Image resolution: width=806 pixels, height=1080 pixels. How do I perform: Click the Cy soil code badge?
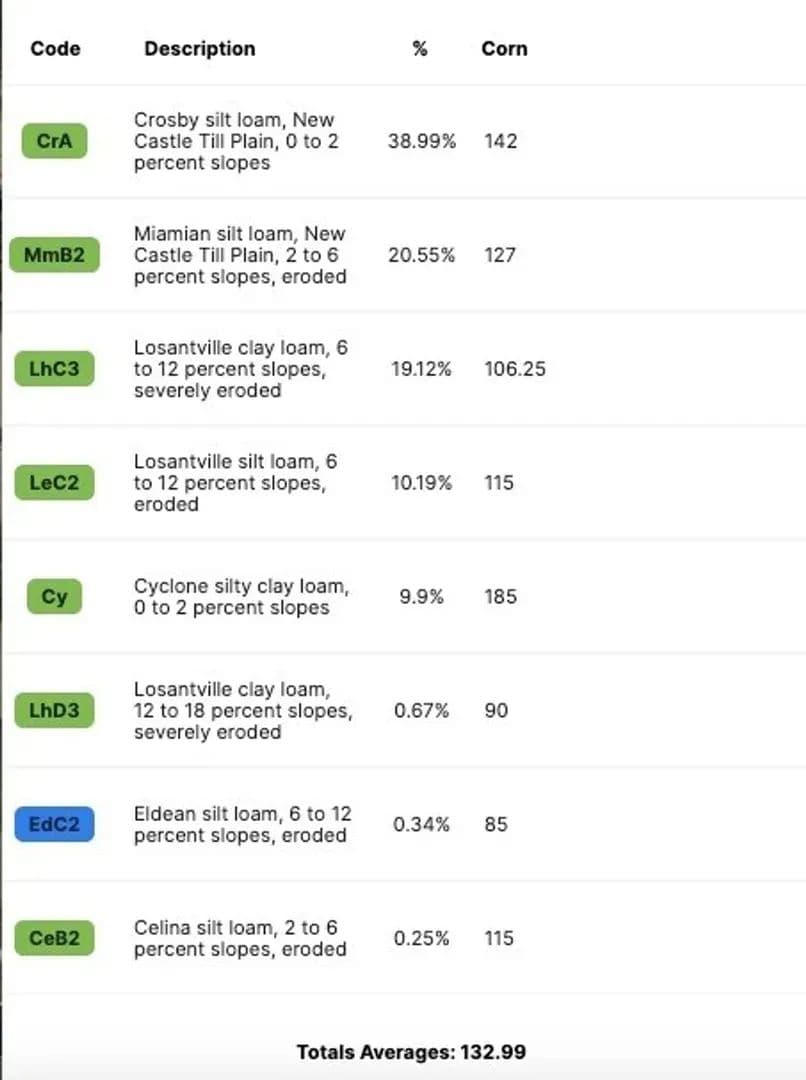[54, 597]
